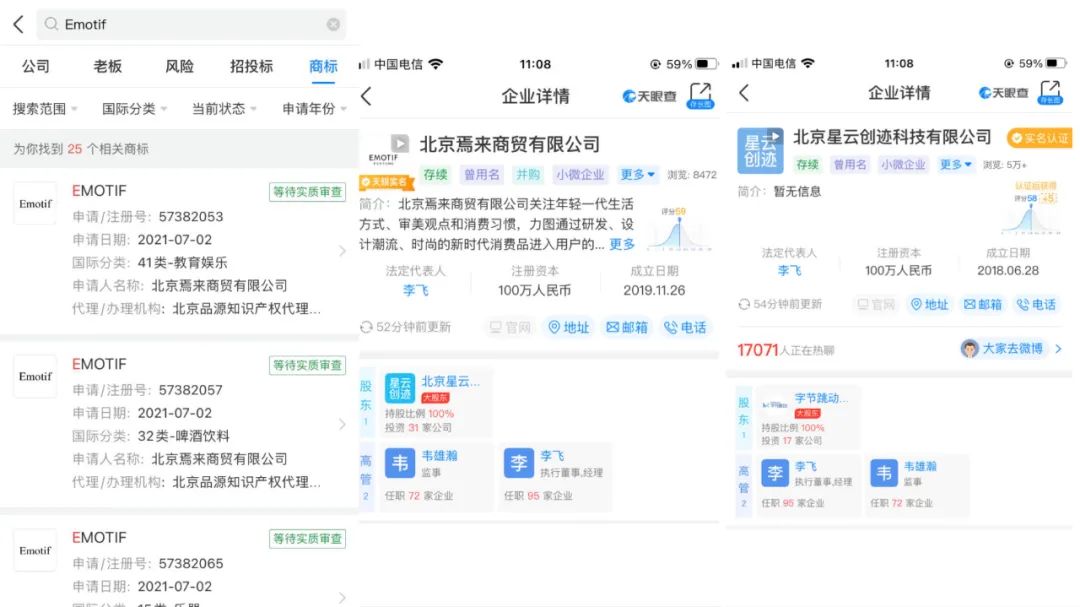Open 地址 for 北京焉来商贸有限公司
Viewport: 1080px width, 607px height.
pos(567,327)
